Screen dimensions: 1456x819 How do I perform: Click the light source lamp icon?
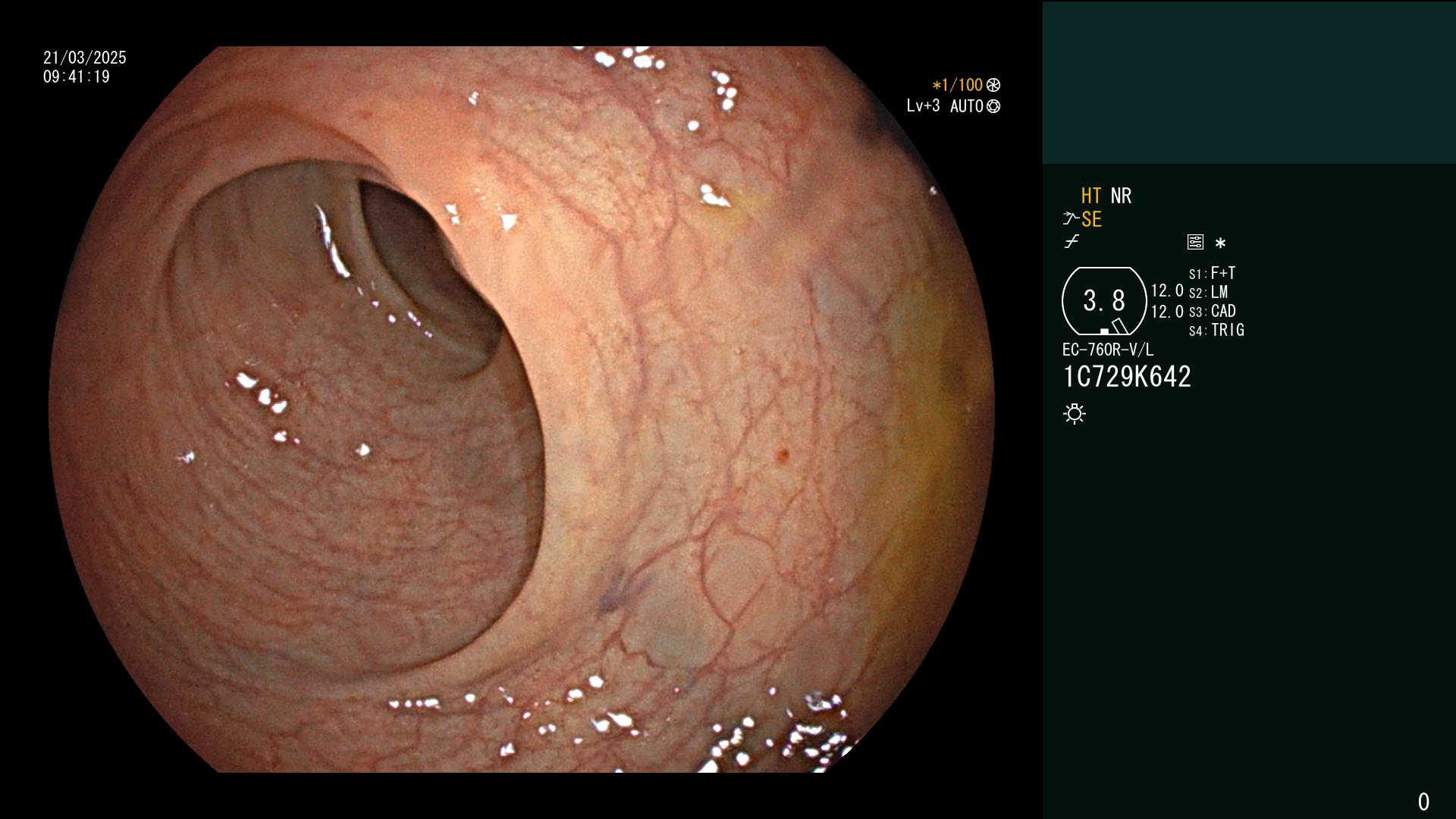(1075, 413)
